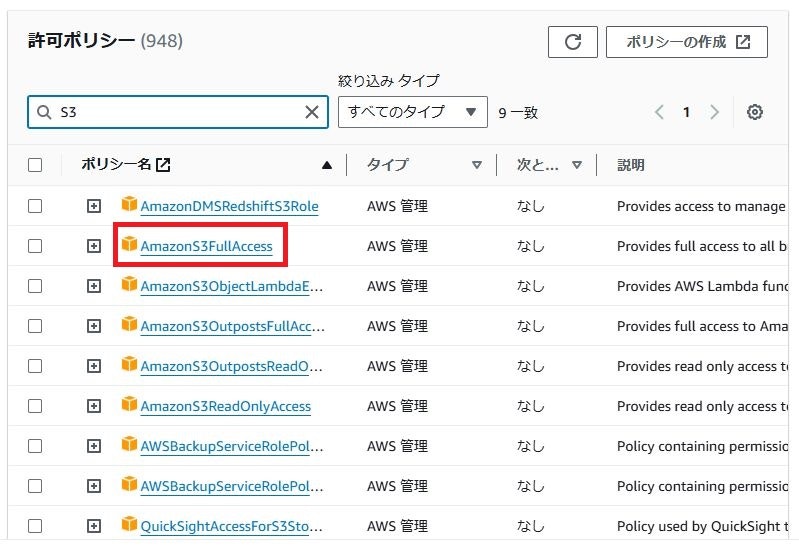The height and width of the screenshot is (552, 799).
Task: Focus the policy search field containing S3
Action: click(x=177, y=112)
